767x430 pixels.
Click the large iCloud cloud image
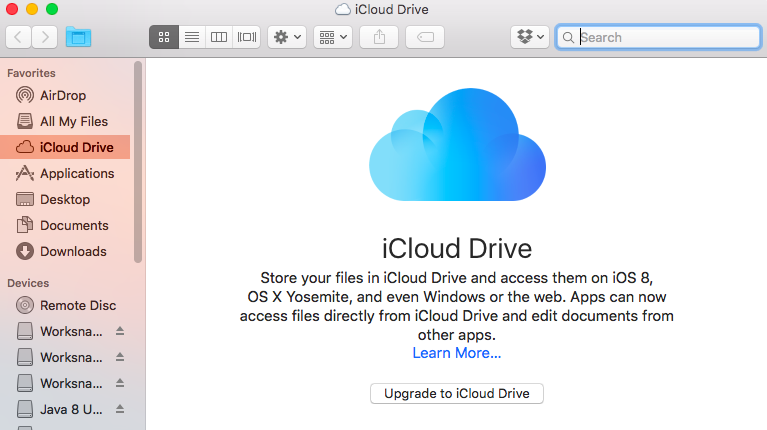point(457,145)
